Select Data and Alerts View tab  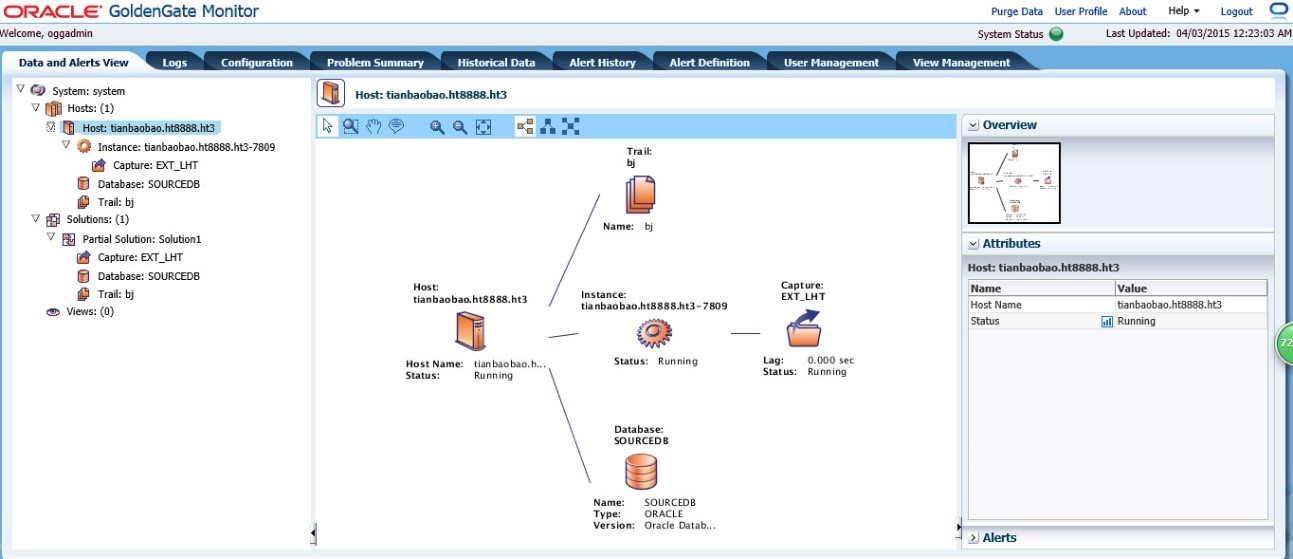74,62
